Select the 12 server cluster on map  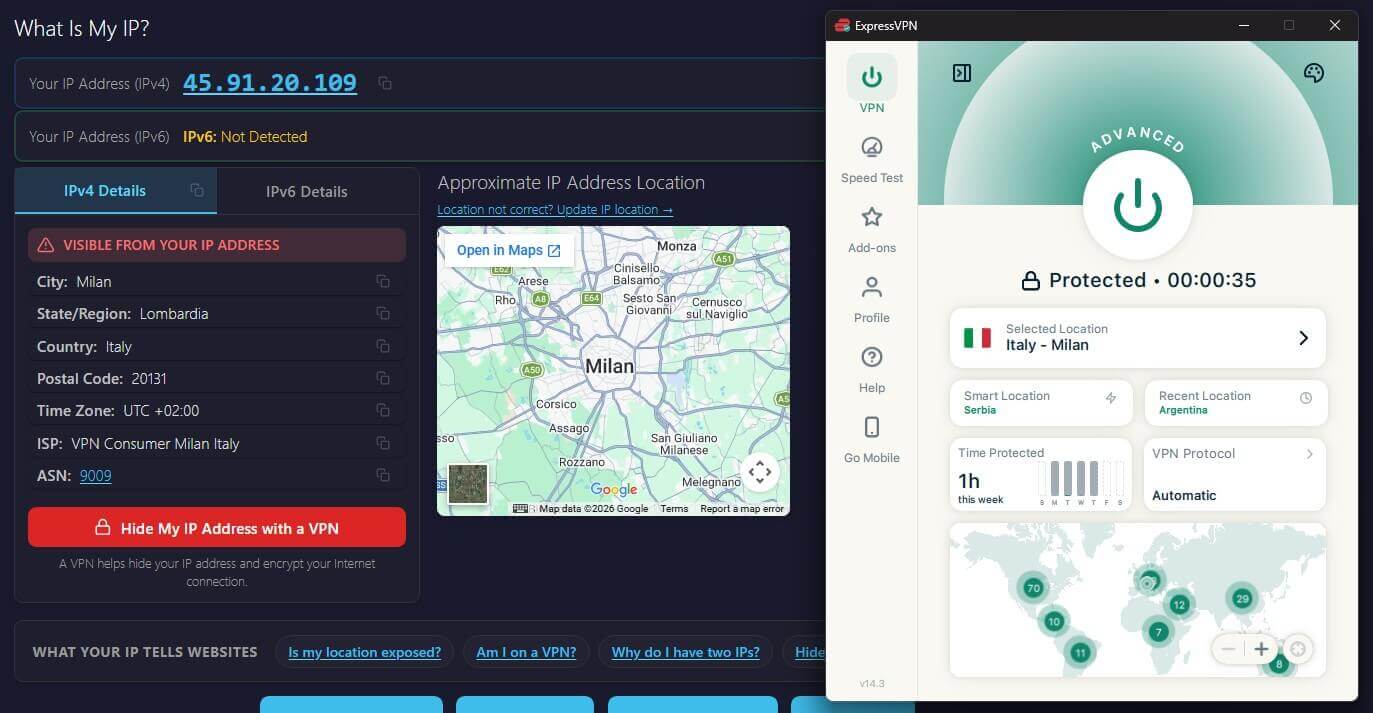1180,604
